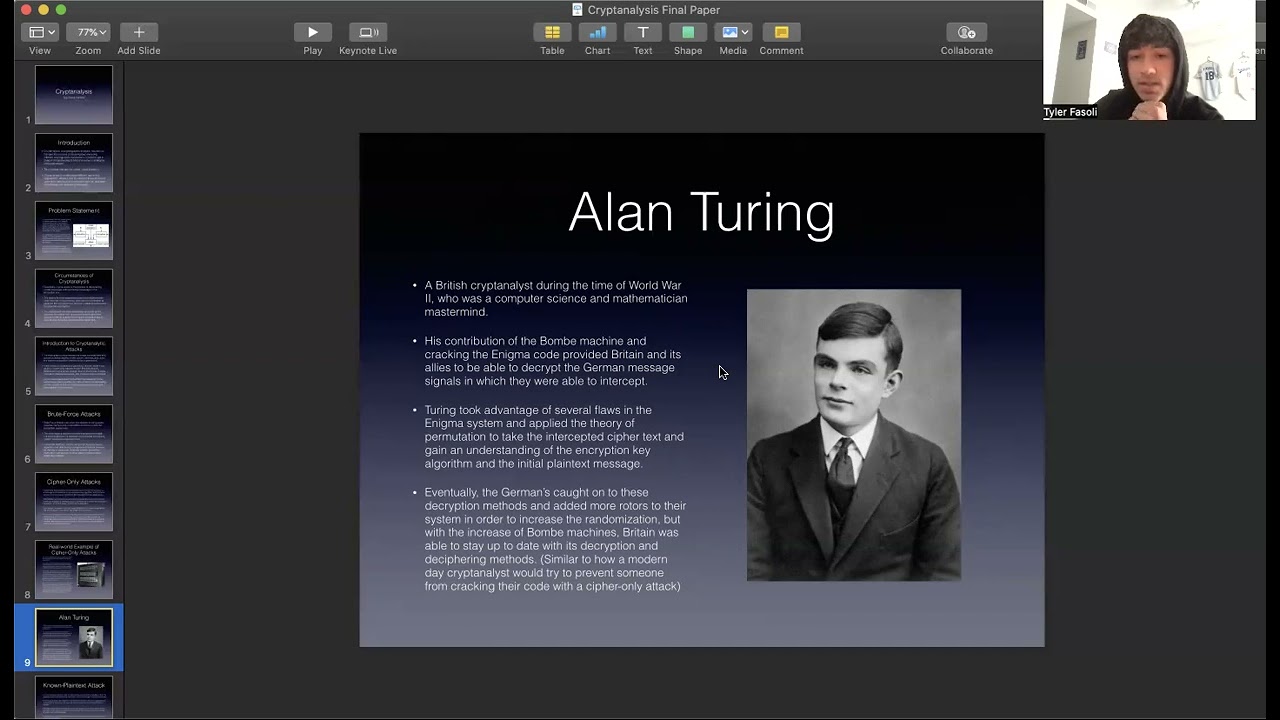Click the Add Slide plus button
This screenshot has width=1280, height=720.
[139, 33]
